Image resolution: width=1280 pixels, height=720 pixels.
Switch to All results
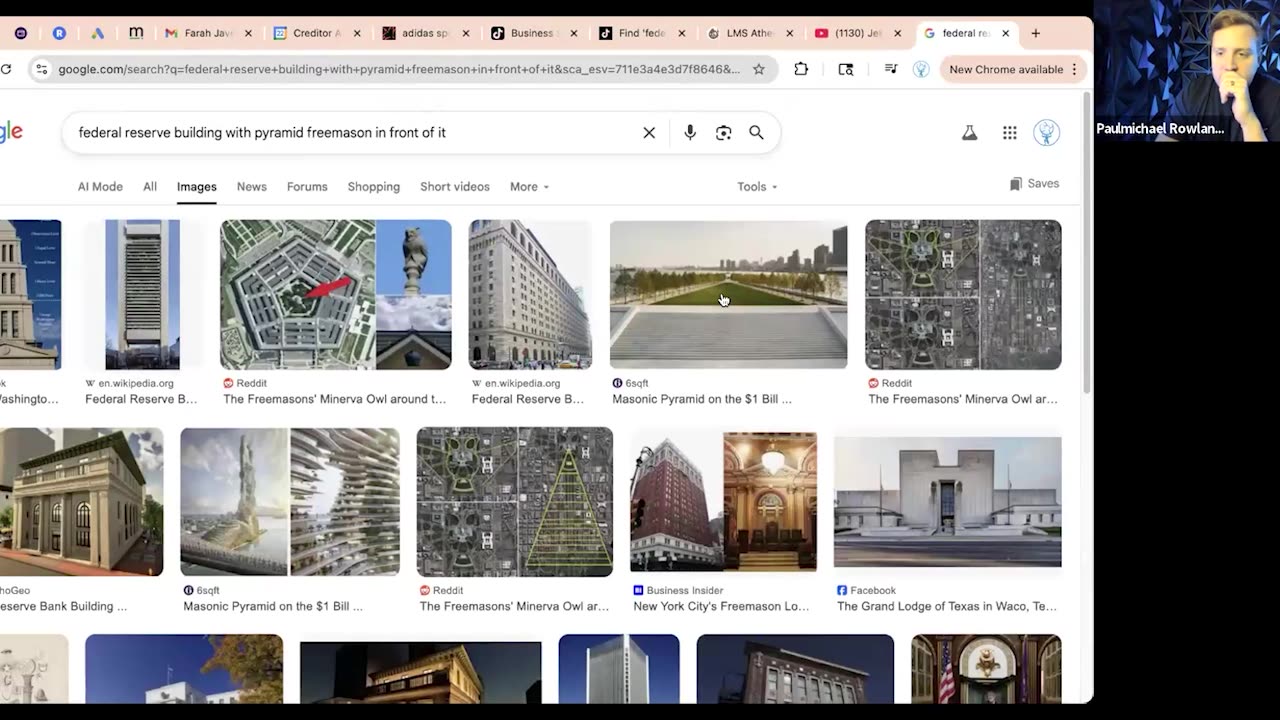pos(150,187)
